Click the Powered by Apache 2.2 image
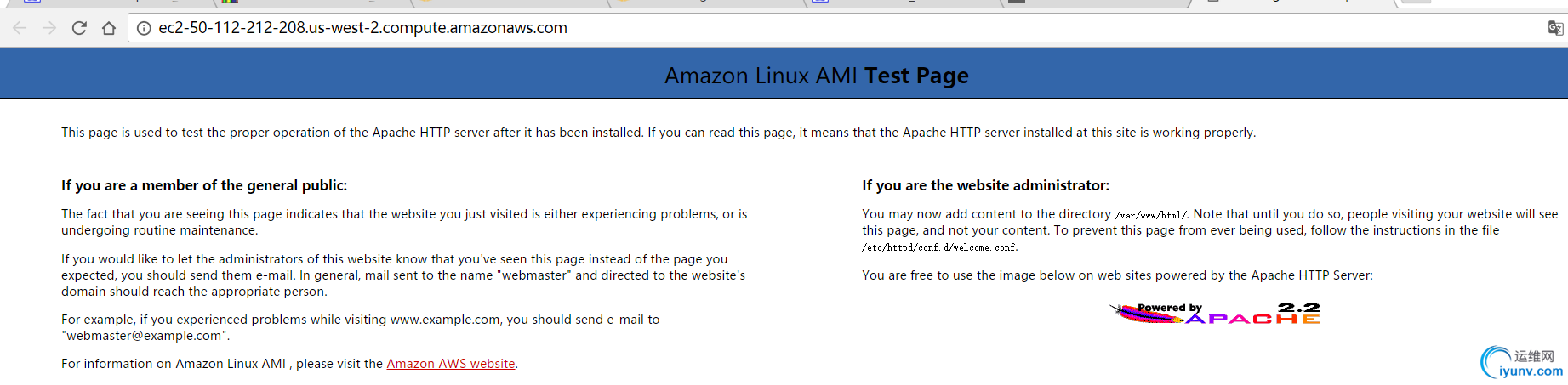This screenshot has width=1568, height=385. [1215, 314]
